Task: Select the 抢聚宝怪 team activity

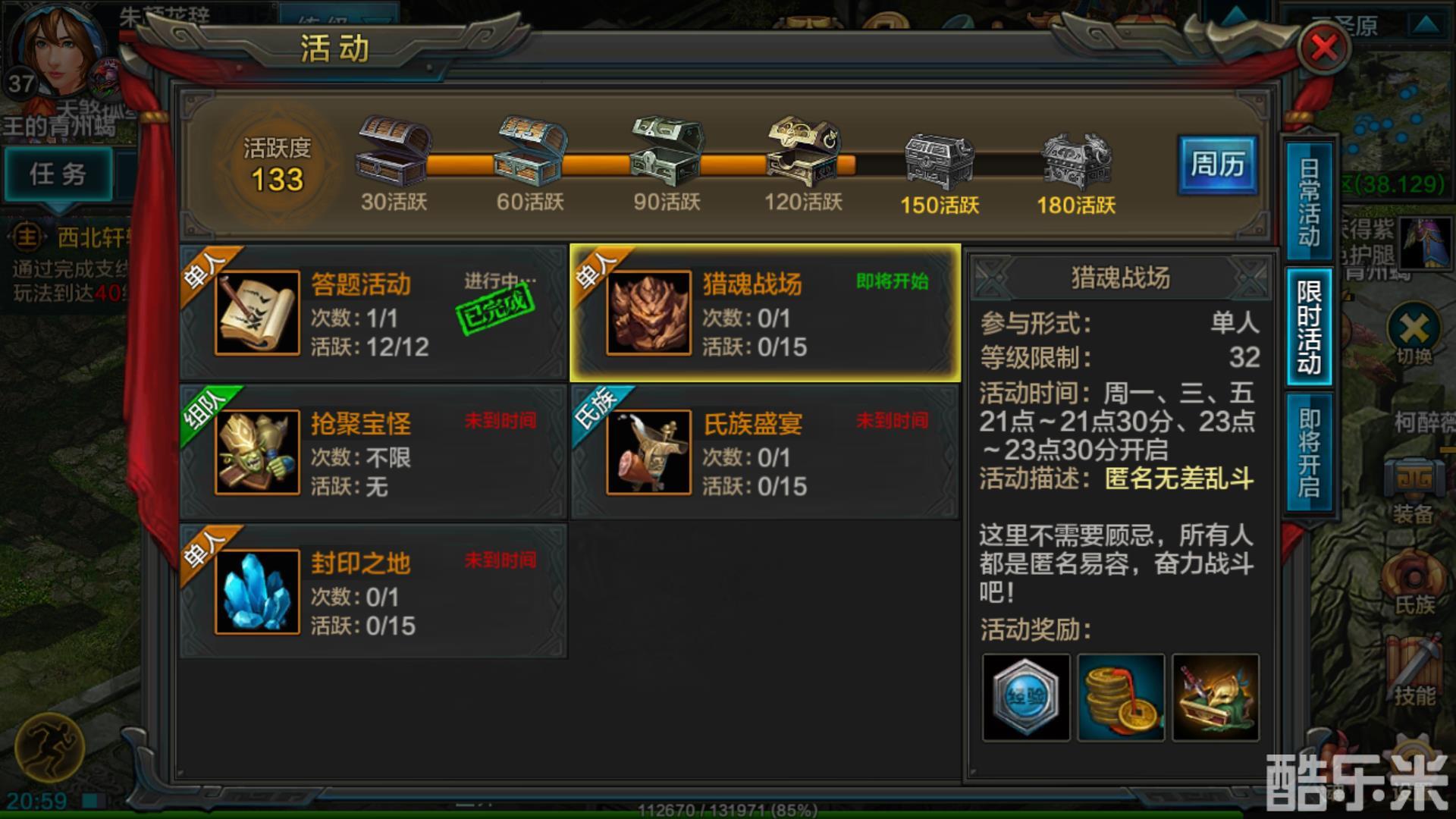Action: coord(374,452)
